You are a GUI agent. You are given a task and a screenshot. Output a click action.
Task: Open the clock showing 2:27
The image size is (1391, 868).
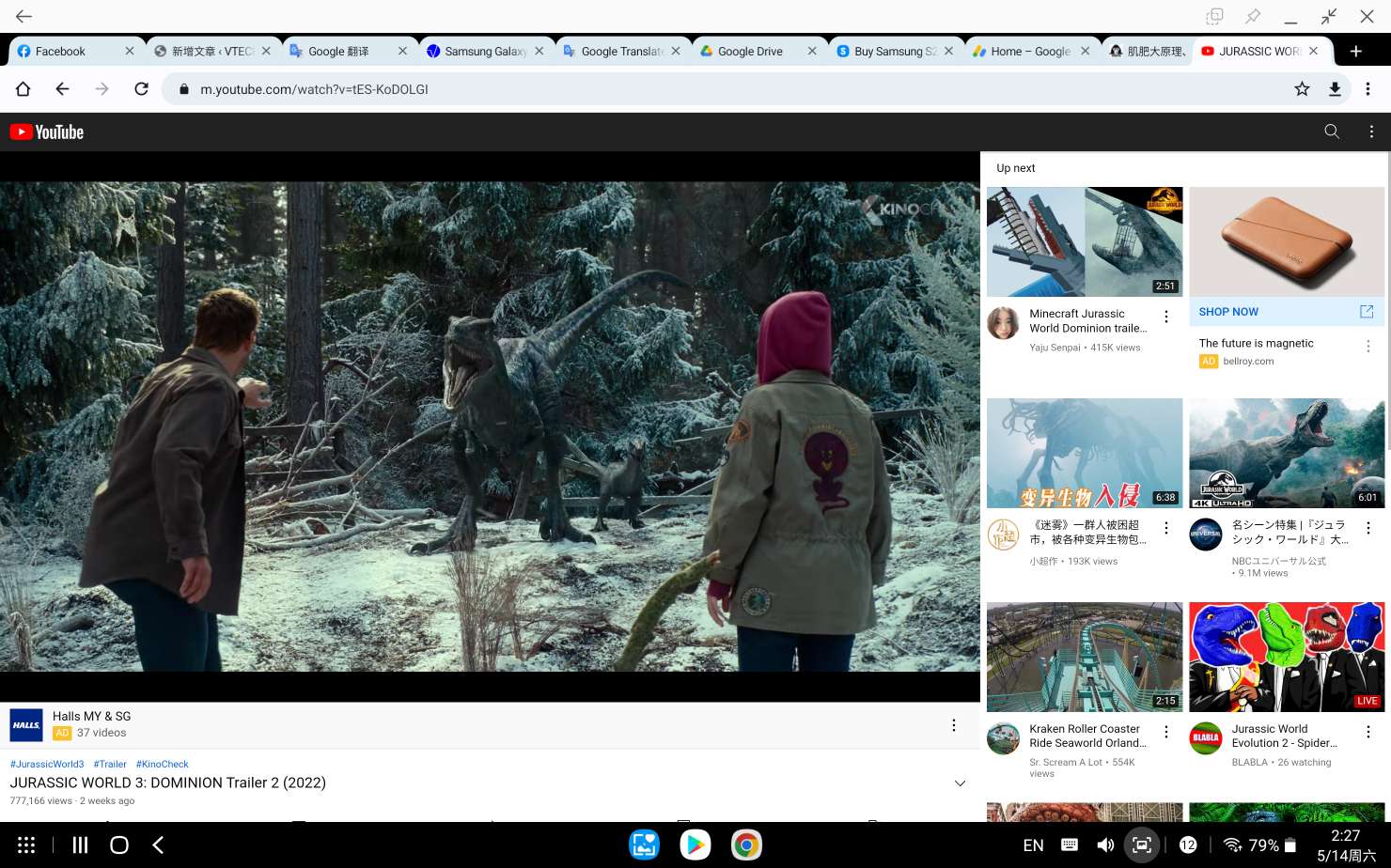pos(1345,835)
